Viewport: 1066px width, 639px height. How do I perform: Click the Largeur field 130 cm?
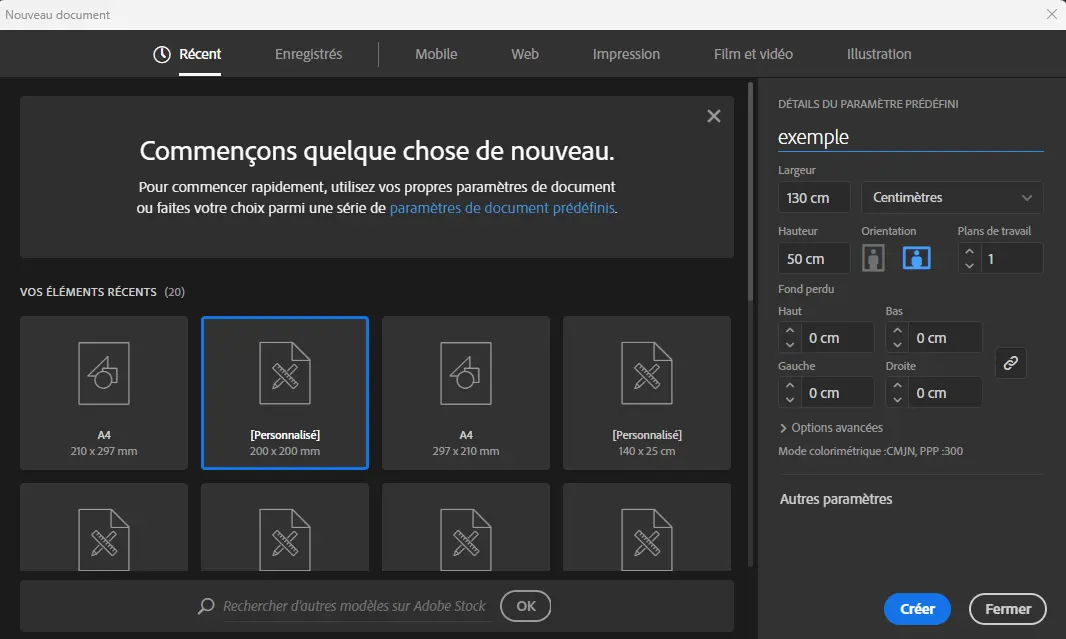click(x=814, y=198)
